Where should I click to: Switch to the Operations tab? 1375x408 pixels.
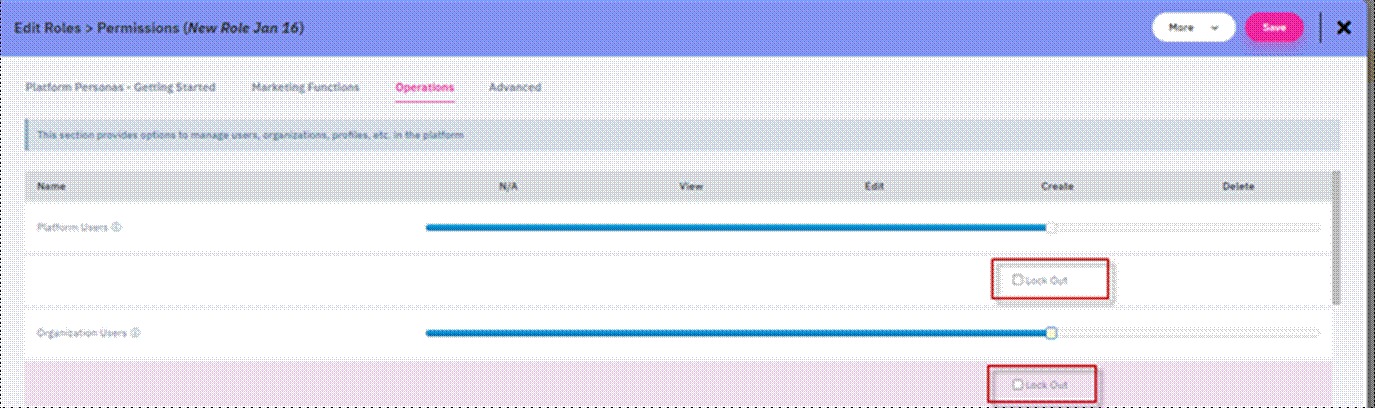424,88
